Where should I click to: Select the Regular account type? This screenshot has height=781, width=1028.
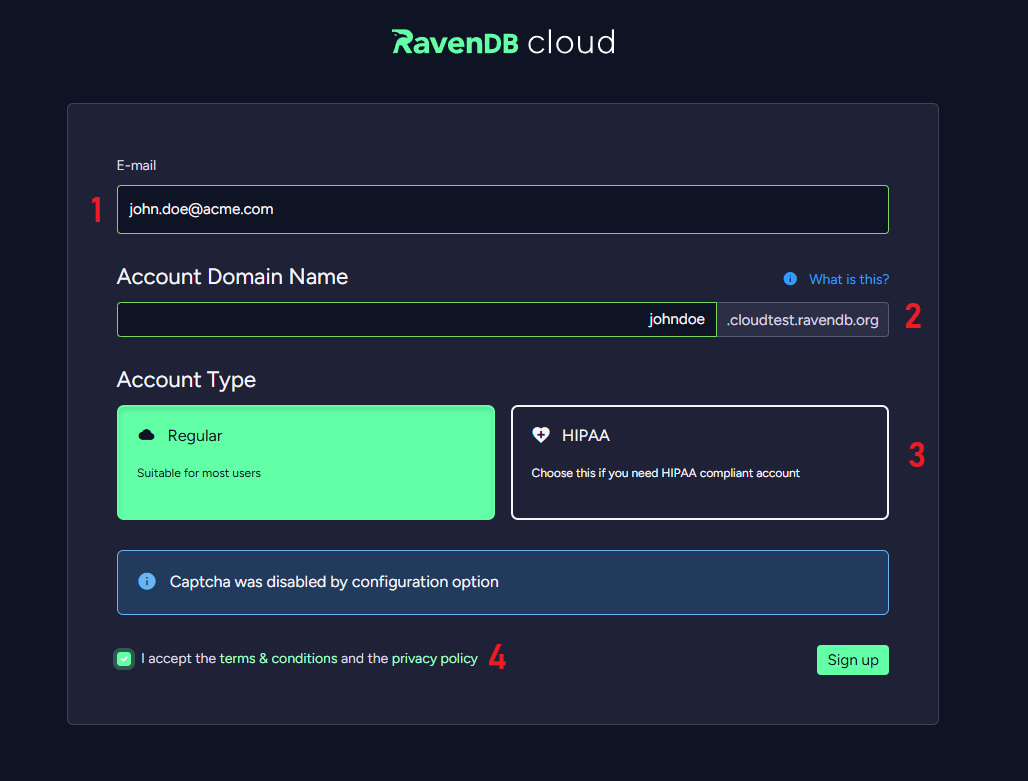point(306,462)
